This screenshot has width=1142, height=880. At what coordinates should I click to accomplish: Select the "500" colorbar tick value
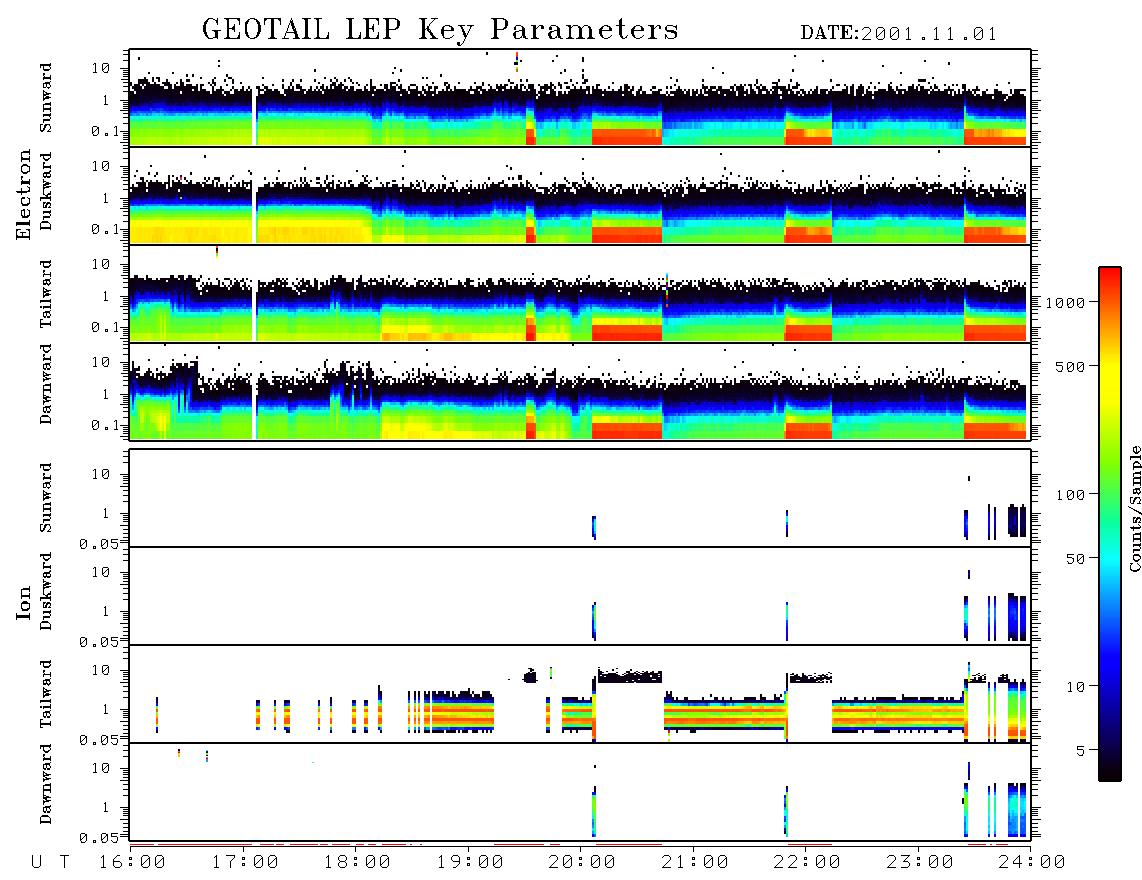(x=1070, y=366)
